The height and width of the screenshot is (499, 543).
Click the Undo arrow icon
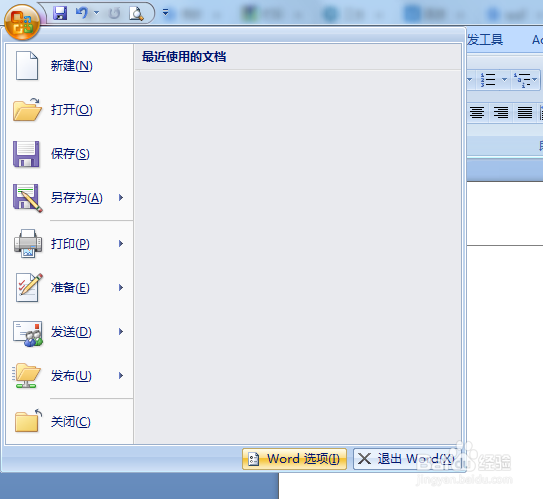tap(82, 13)
